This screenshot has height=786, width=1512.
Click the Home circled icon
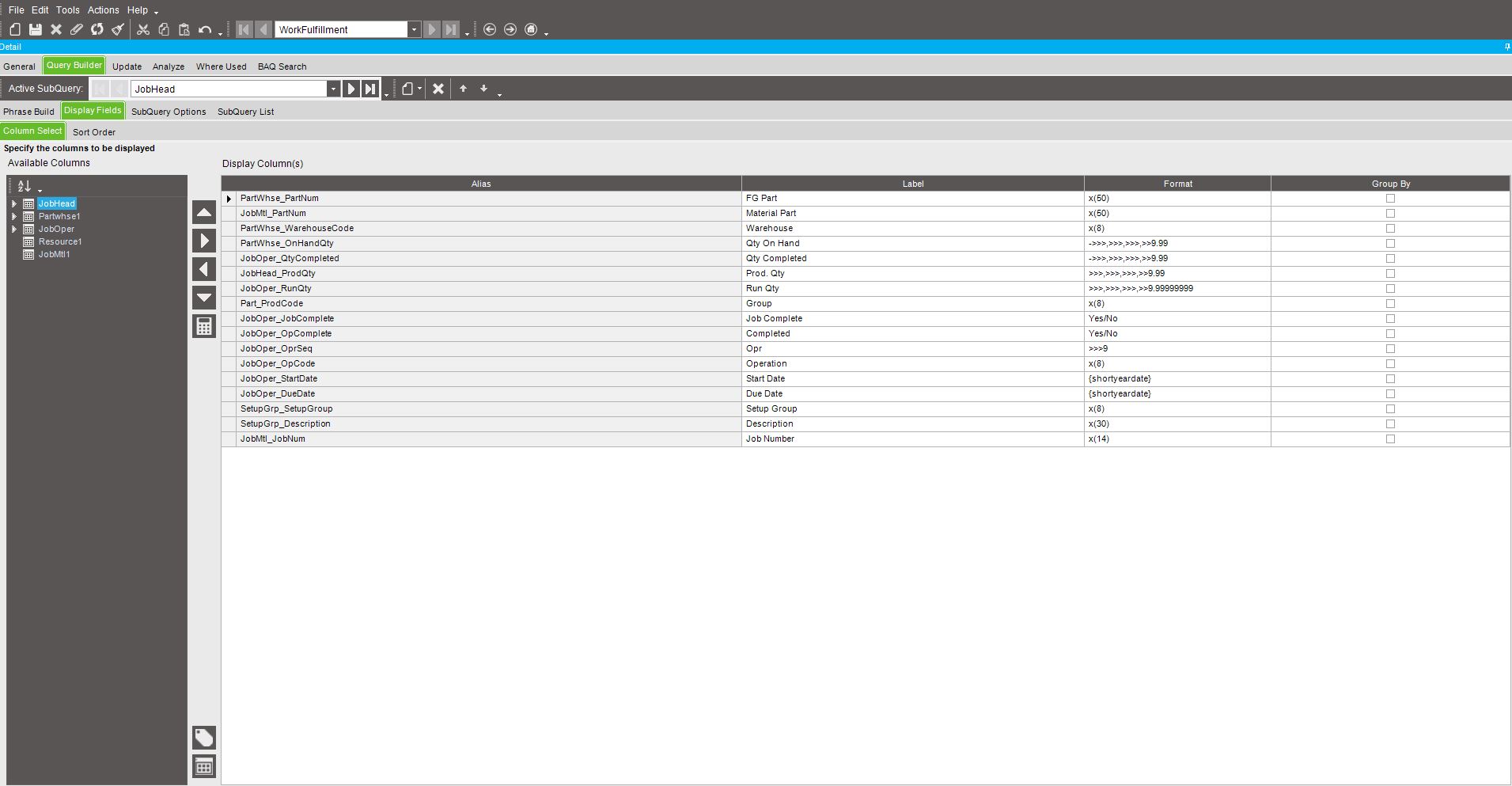tap(531, 29)
